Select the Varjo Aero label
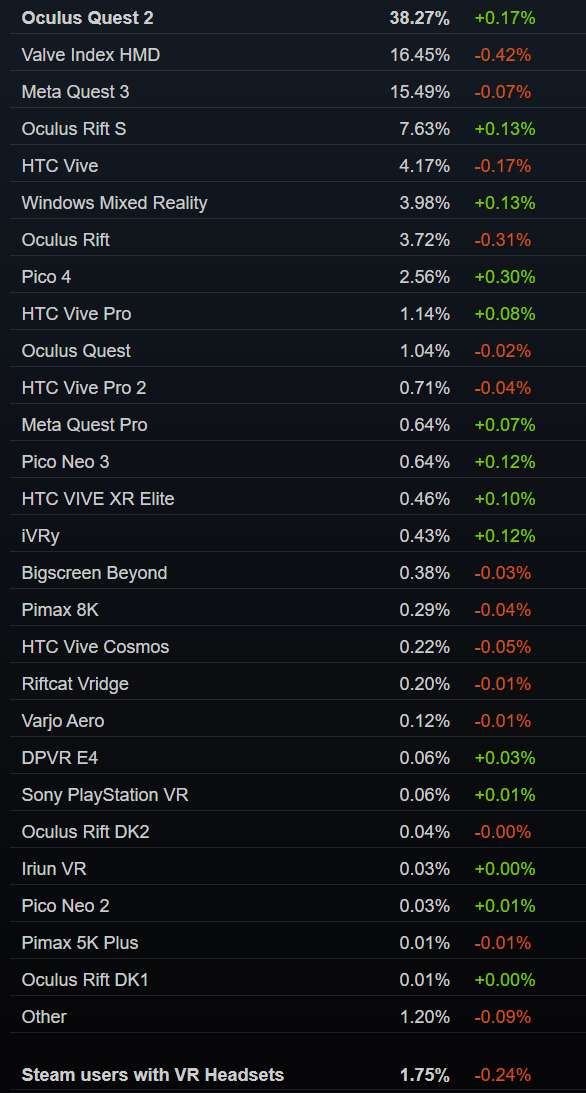Image resolution: width=586 pixels, height=1093 pixels. point(63,721)
